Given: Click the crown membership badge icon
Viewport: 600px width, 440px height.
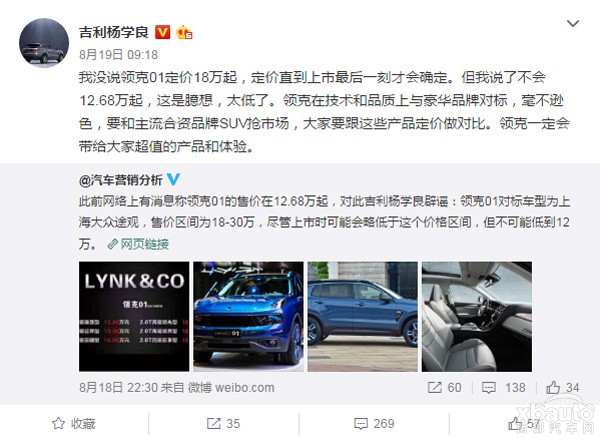Looking at the screenshot, I should (184, 33).
